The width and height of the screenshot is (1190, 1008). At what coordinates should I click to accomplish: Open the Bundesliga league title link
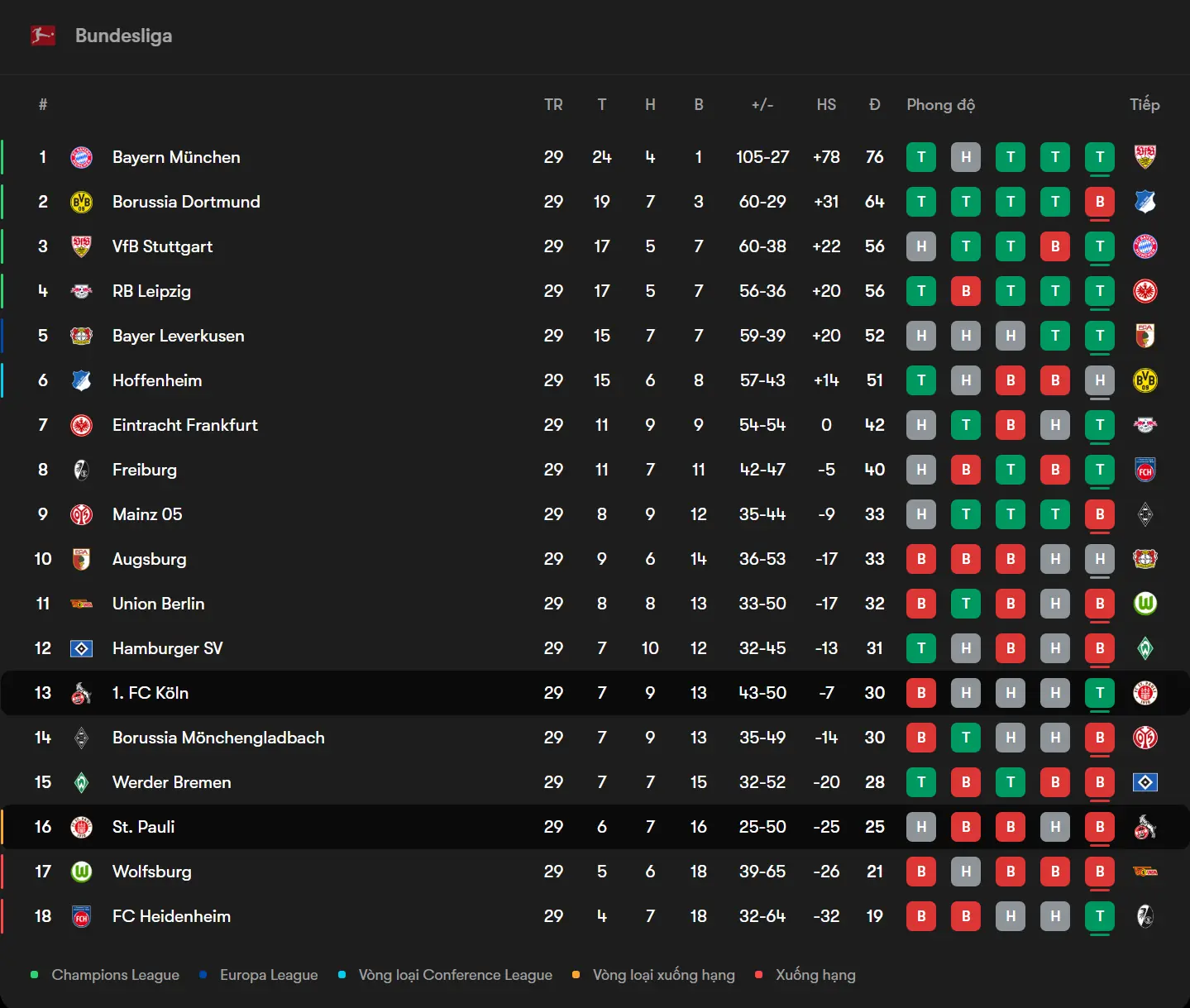[123, 36]
